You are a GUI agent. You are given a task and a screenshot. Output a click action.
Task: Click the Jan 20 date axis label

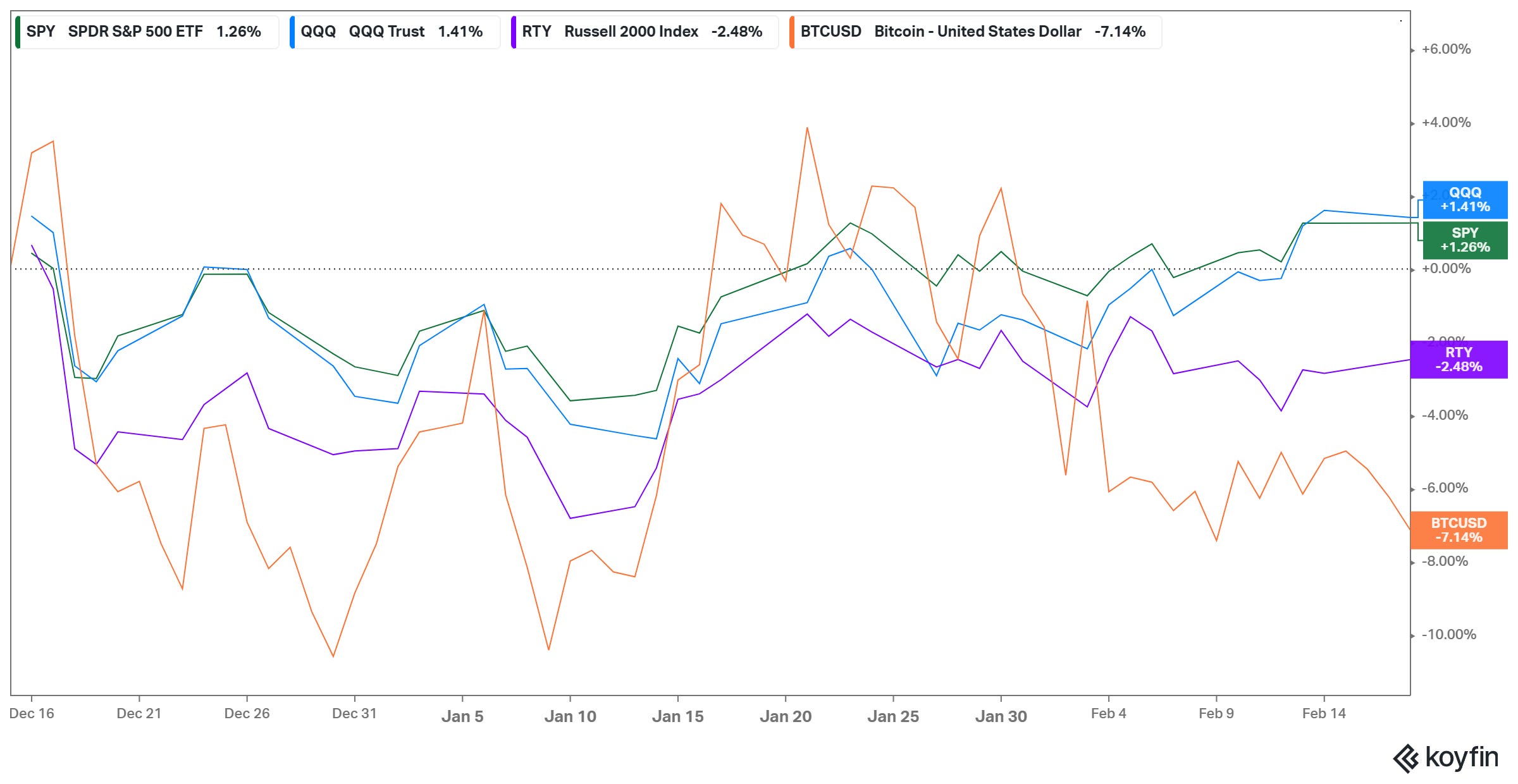pyautogui.click(x=786, y=716)
